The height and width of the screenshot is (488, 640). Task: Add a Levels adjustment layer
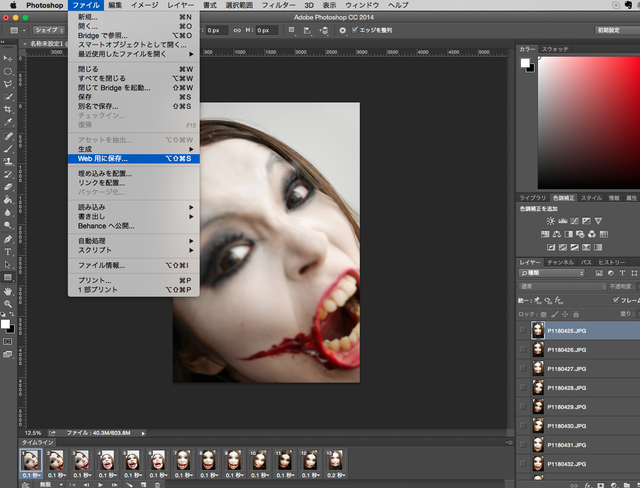(562, 221)
